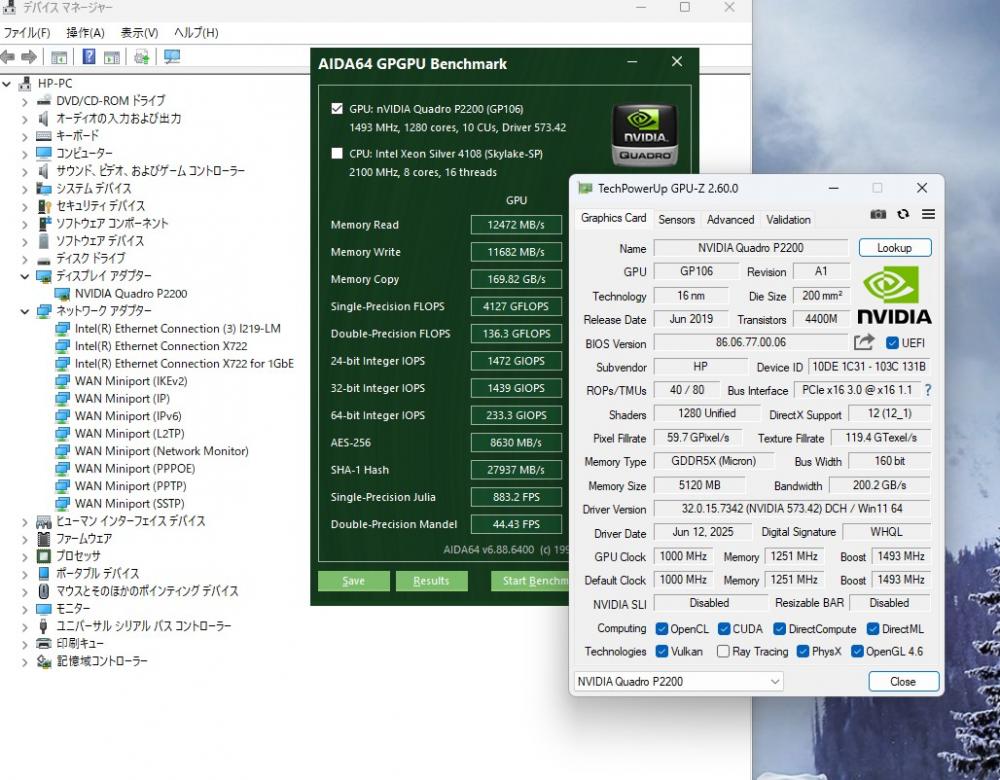This screenshot has width=1000, height=780.
Task: Expand the disk drives category
Action: click(x=24, y=259)
